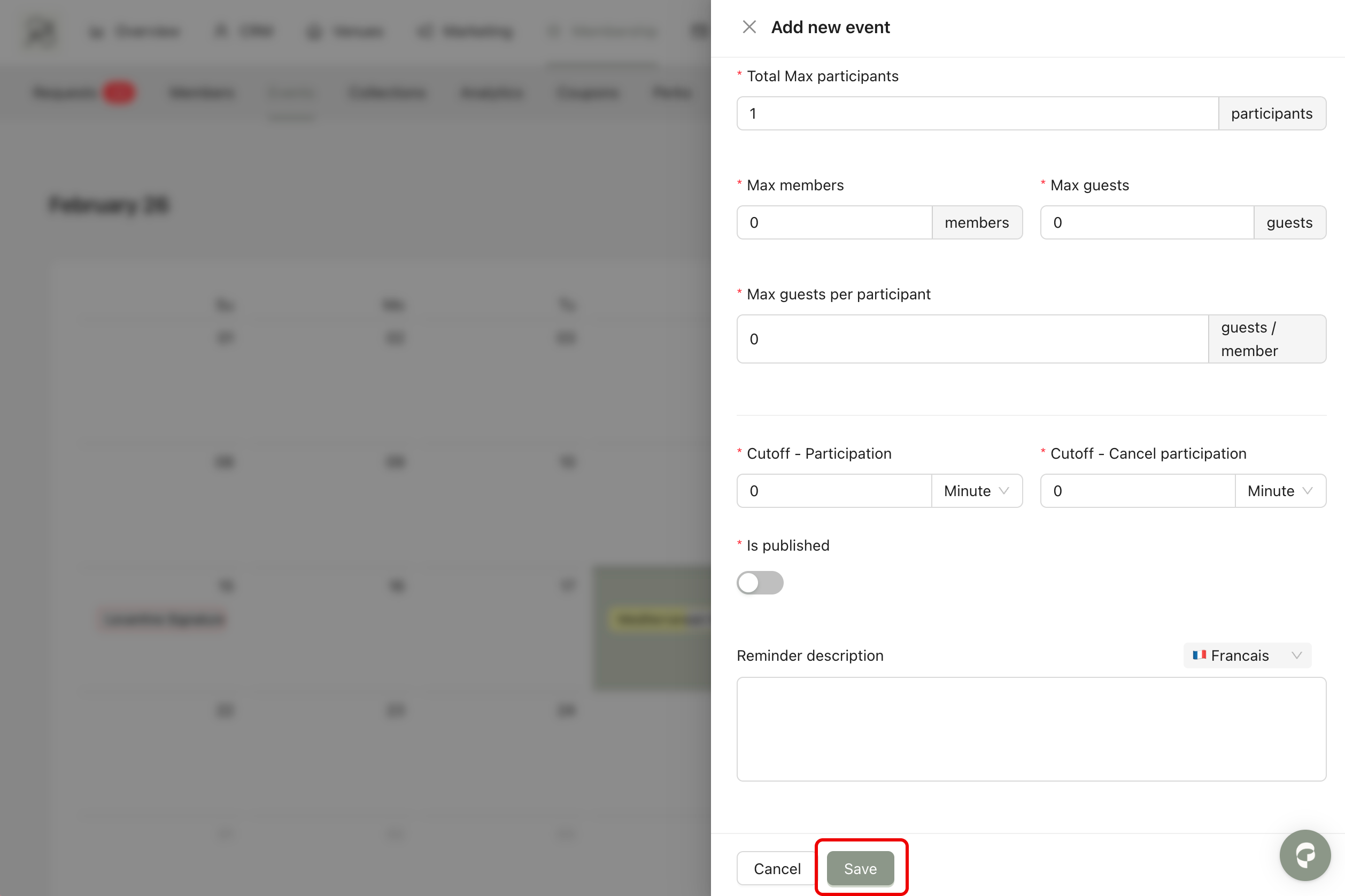This screenshot has width=1345, height=896.
Task: Open Cutoff Cancel participation Minute dropdown
Action: coord(1279,491)
